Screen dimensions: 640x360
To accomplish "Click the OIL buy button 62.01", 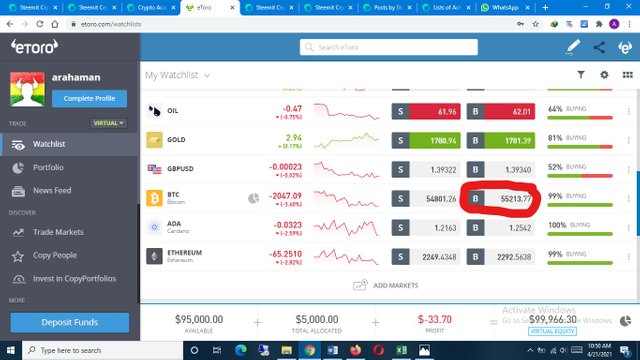I will [501, 111].
